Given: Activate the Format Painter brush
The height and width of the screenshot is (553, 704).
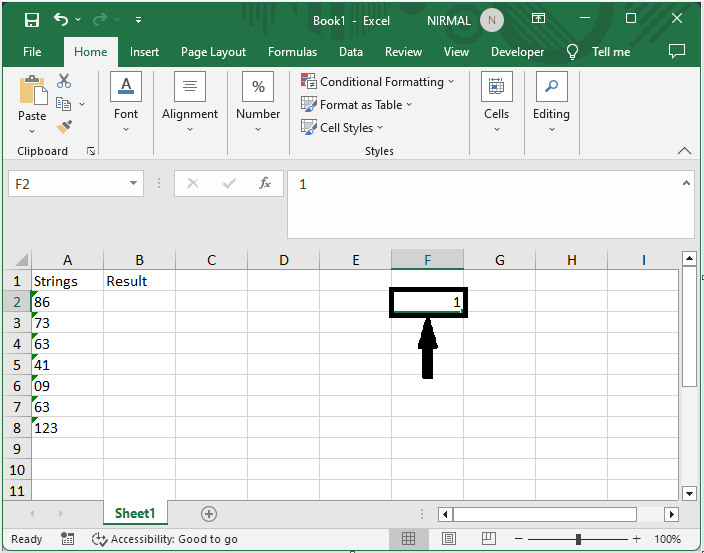Looking at the screenshot, I should tap(64, 127).
